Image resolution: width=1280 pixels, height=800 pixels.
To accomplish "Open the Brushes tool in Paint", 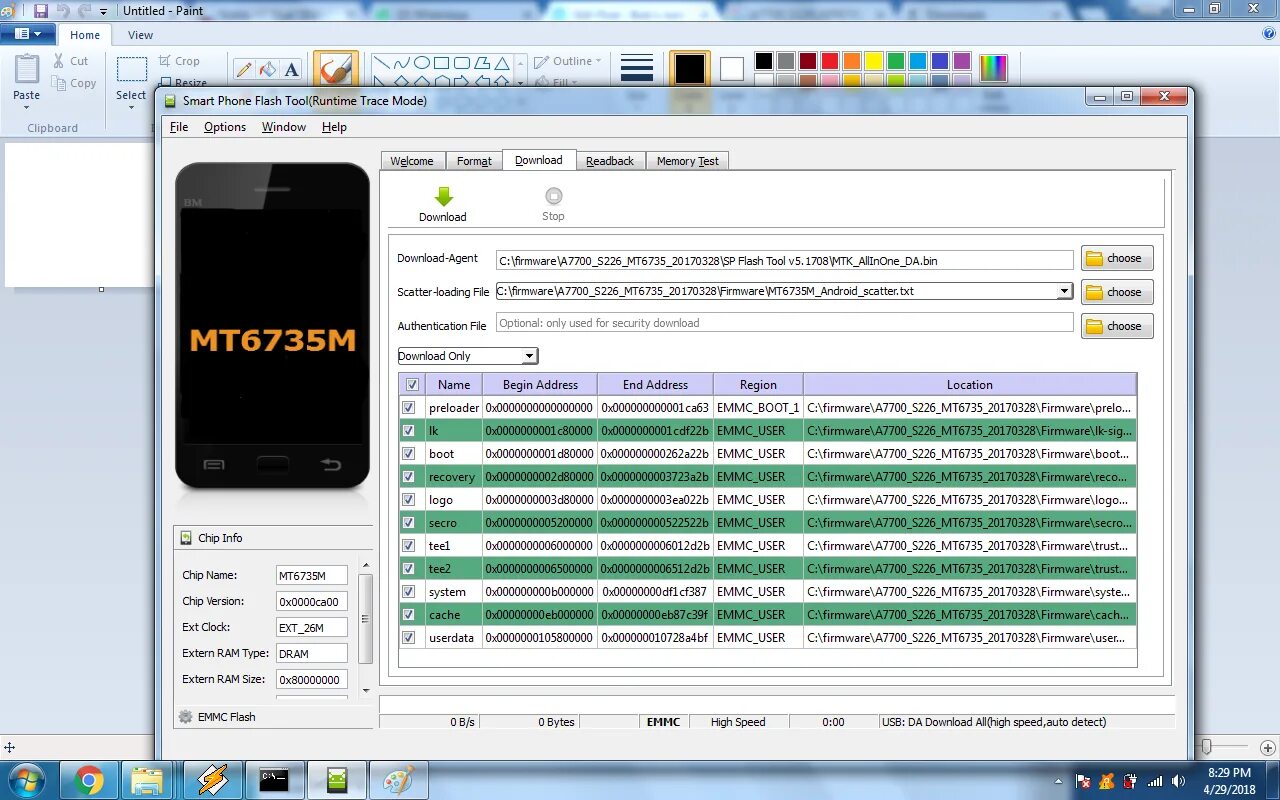I will [x=335, y=70].
